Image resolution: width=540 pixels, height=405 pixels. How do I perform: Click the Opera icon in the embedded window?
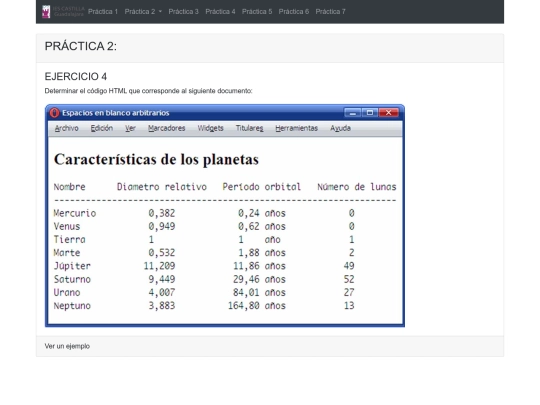54,113
